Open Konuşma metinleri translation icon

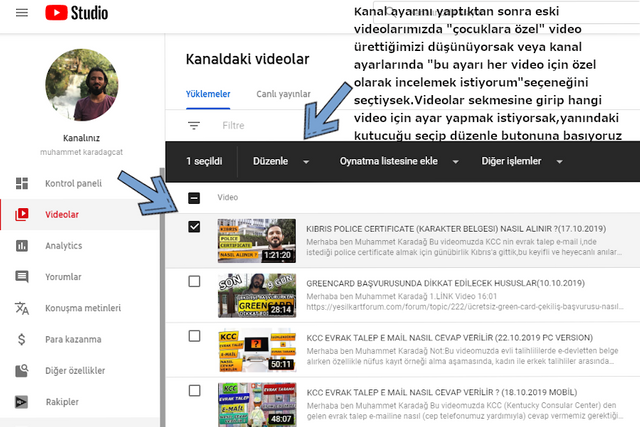22,308
